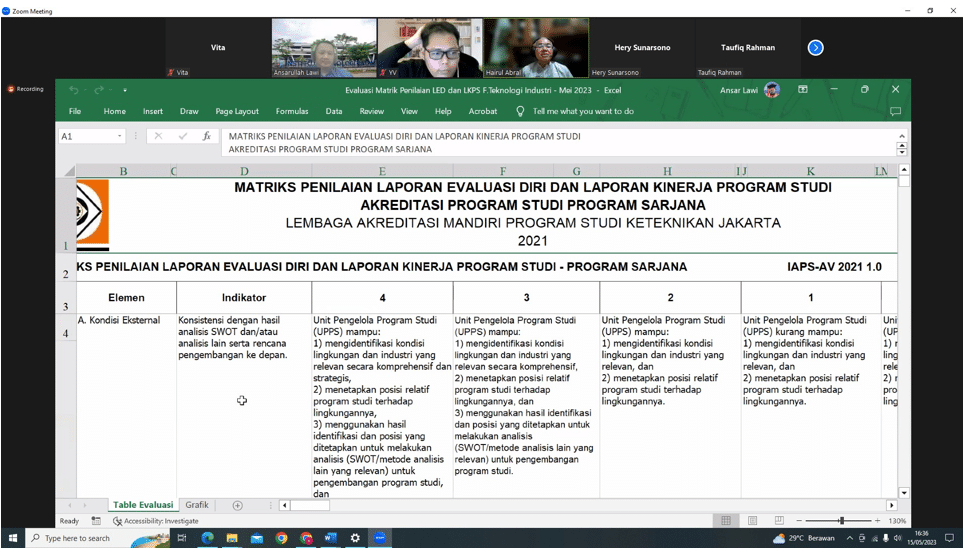Select column H header
The image size is (963, 552).
tap(668, 171)
